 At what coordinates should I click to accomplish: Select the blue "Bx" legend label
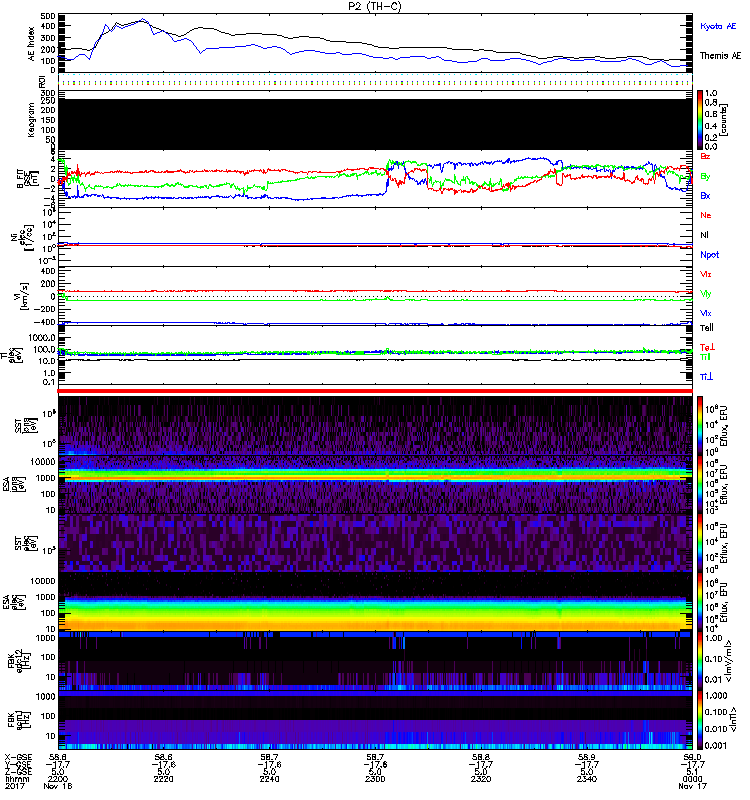[x=705, y=195]
